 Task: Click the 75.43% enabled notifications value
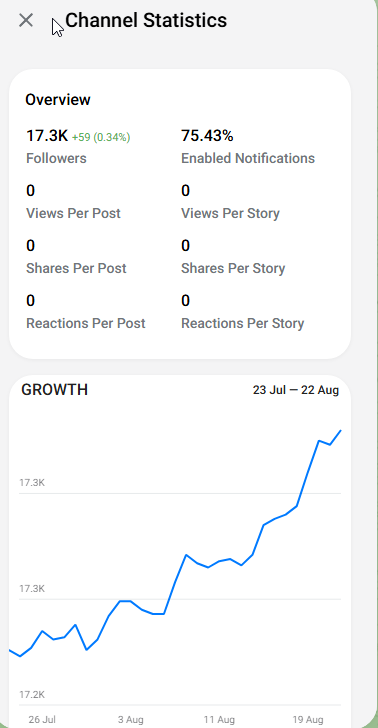(x=207, y=136)
